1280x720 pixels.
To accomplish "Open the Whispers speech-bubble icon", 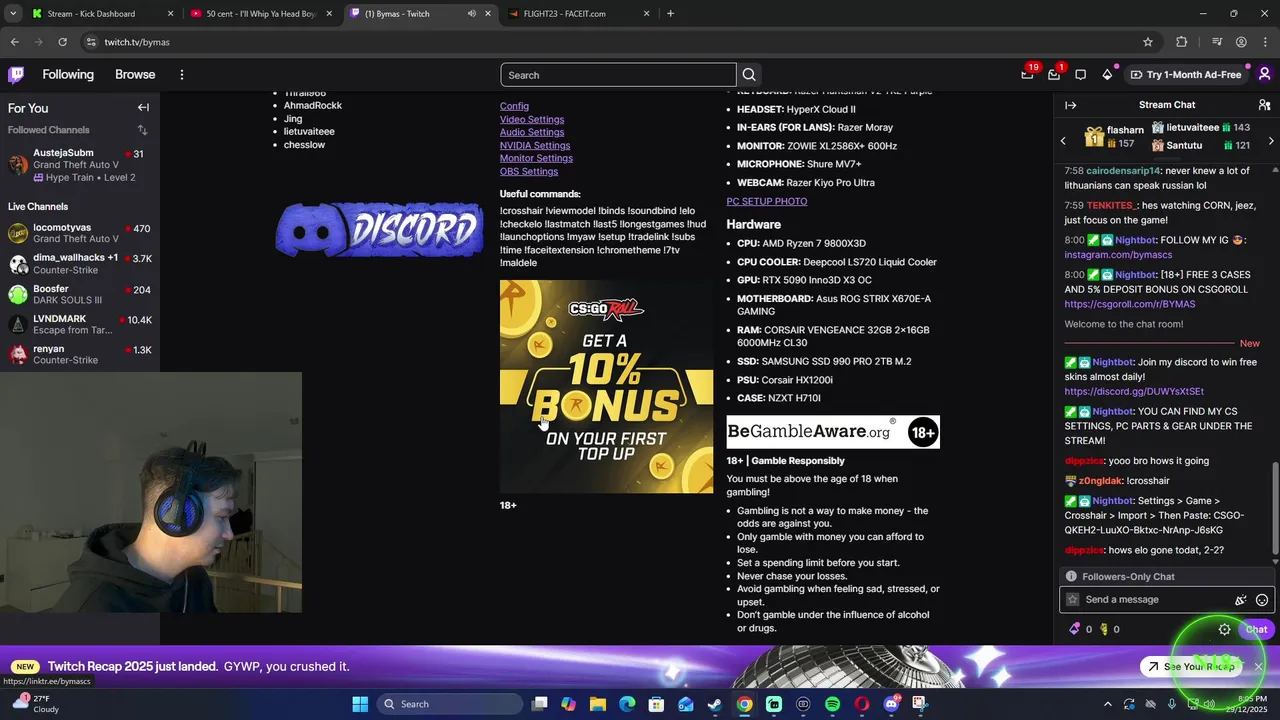I will [1080, 75].
